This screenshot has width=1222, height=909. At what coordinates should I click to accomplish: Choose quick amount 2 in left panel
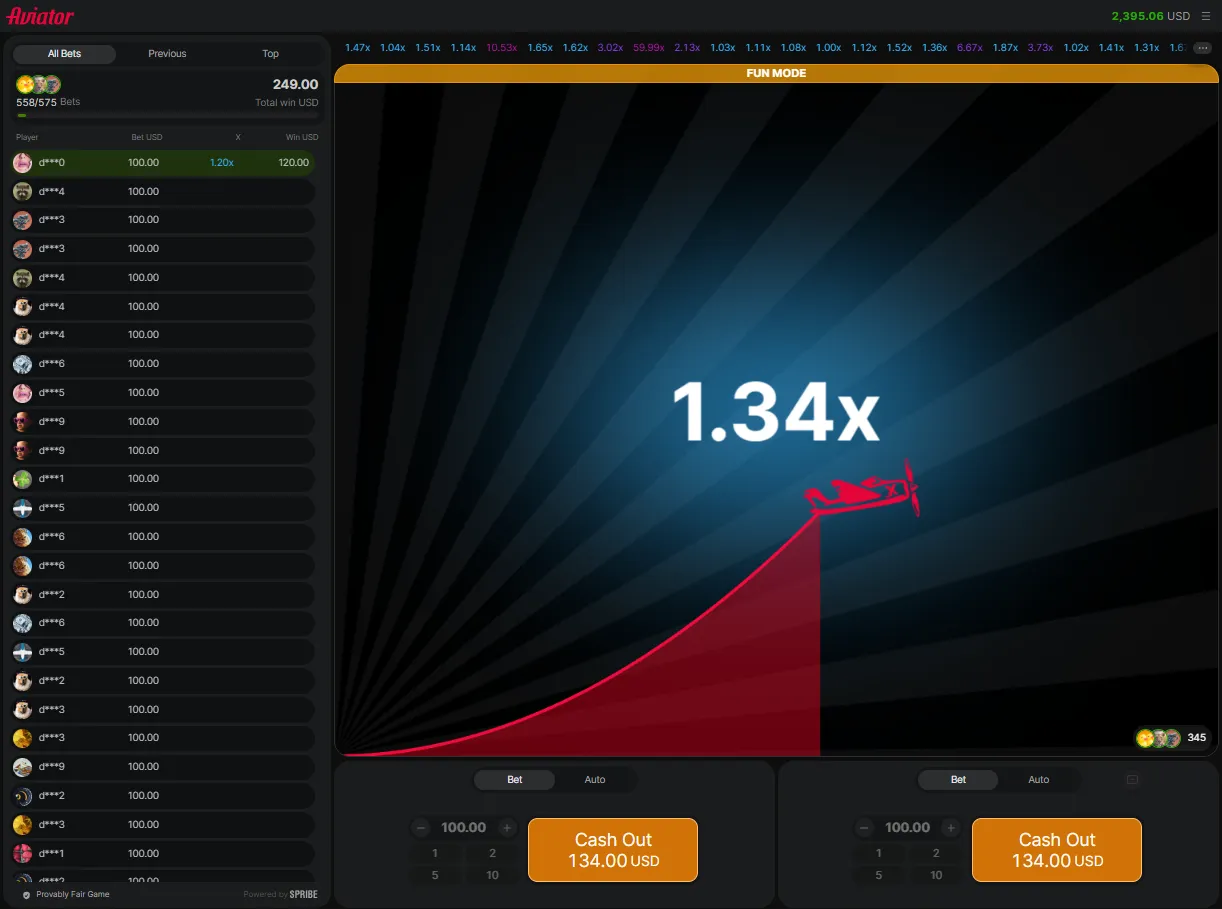coord(492,853)
